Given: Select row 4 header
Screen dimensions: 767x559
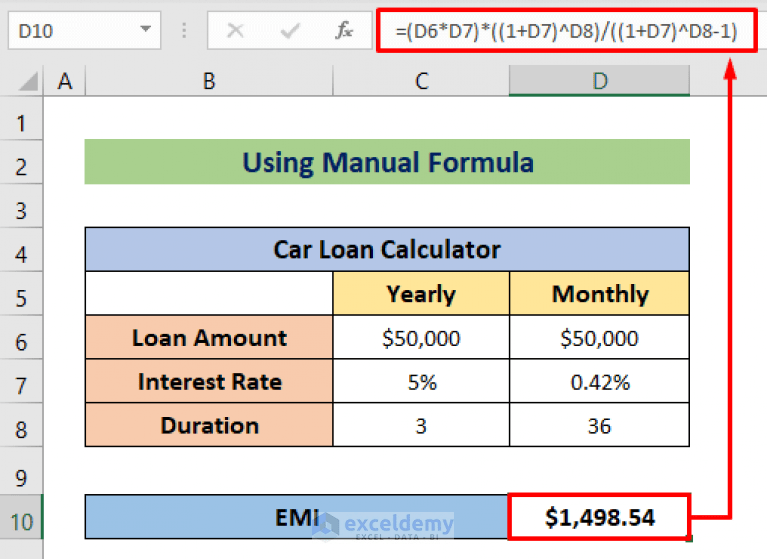Looking at the screenshot, I should (21, 250).
